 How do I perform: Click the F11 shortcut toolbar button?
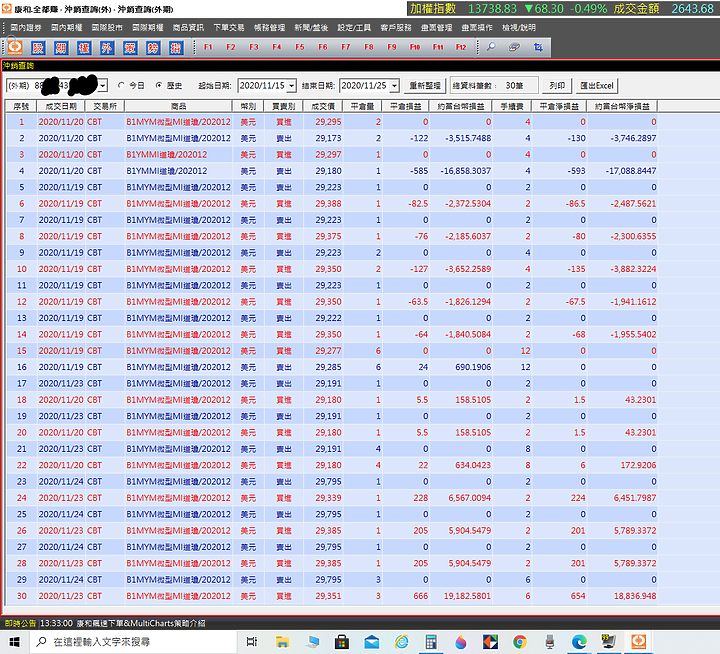pyautogui.click(x=438, y=47)
